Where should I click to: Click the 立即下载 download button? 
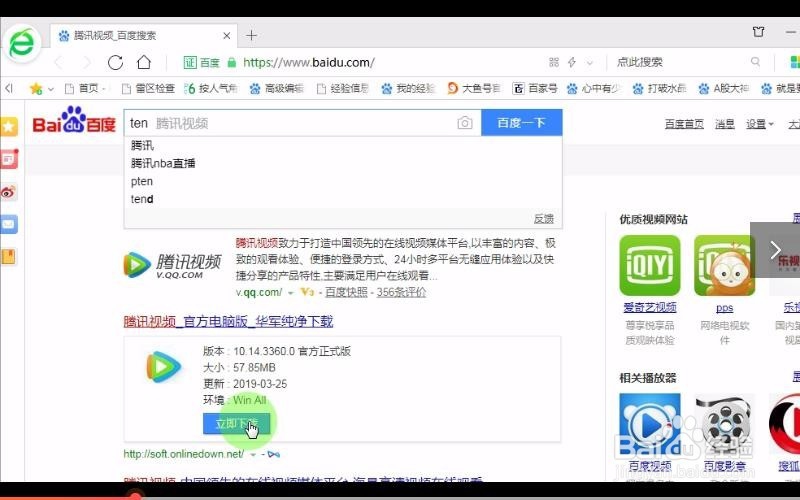(236, 423)
